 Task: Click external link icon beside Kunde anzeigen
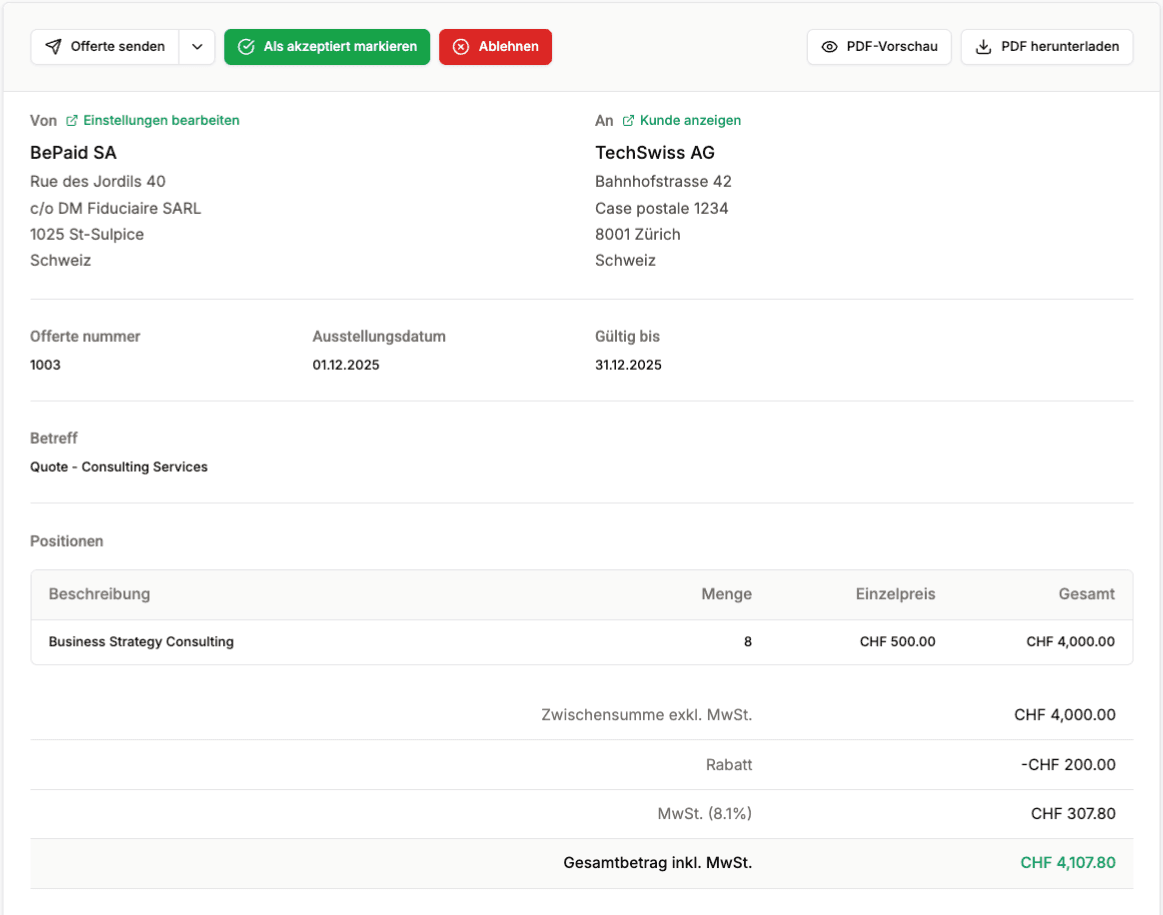[x=628, y=121]
